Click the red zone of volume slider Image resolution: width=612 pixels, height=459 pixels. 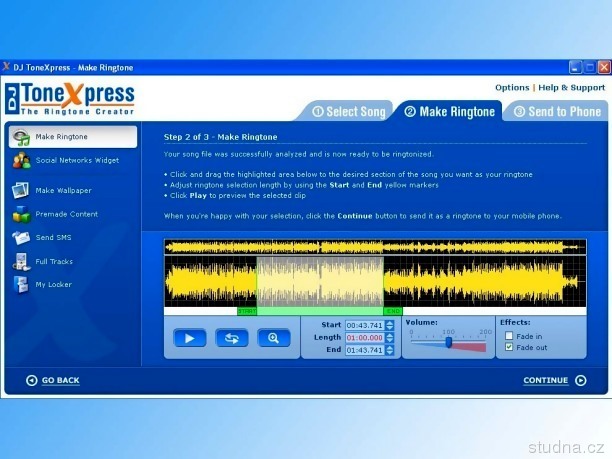point(469,347)
